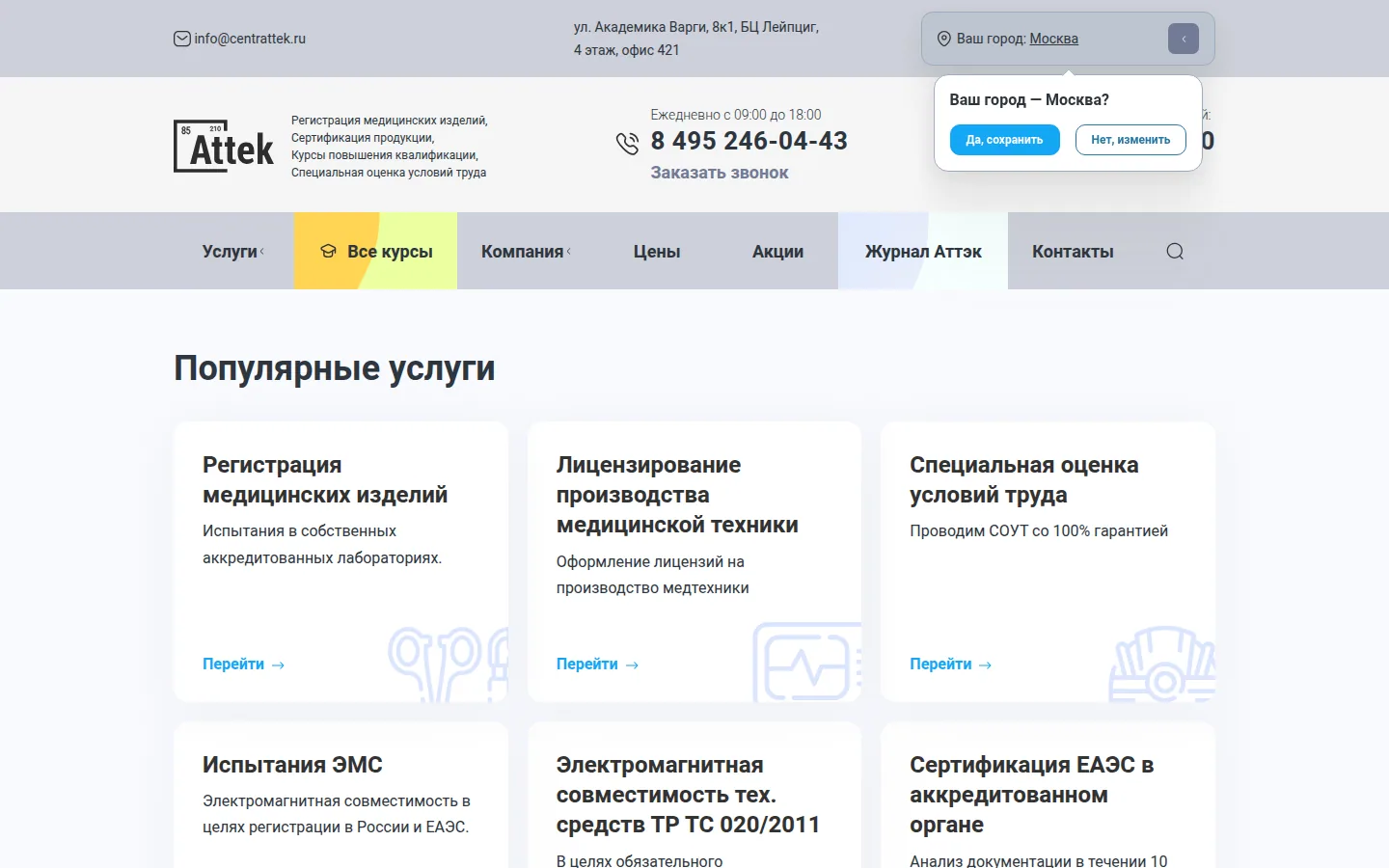This screenshot has width=1389, height=868.
Task: Click the office address text ул. Академика Варги
Action: pos(696,39)
